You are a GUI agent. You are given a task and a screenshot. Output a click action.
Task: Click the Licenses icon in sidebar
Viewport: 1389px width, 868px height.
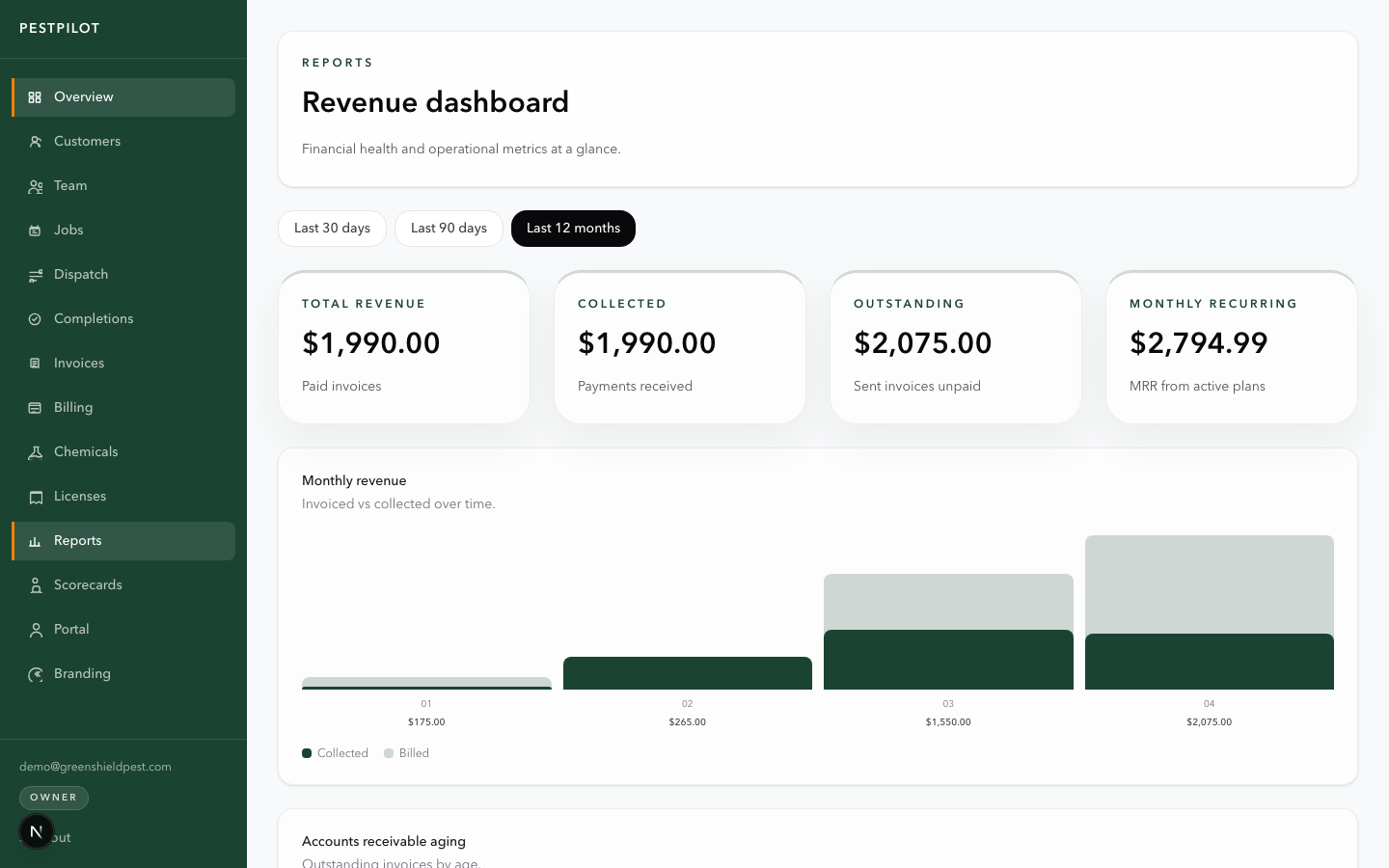35,497
